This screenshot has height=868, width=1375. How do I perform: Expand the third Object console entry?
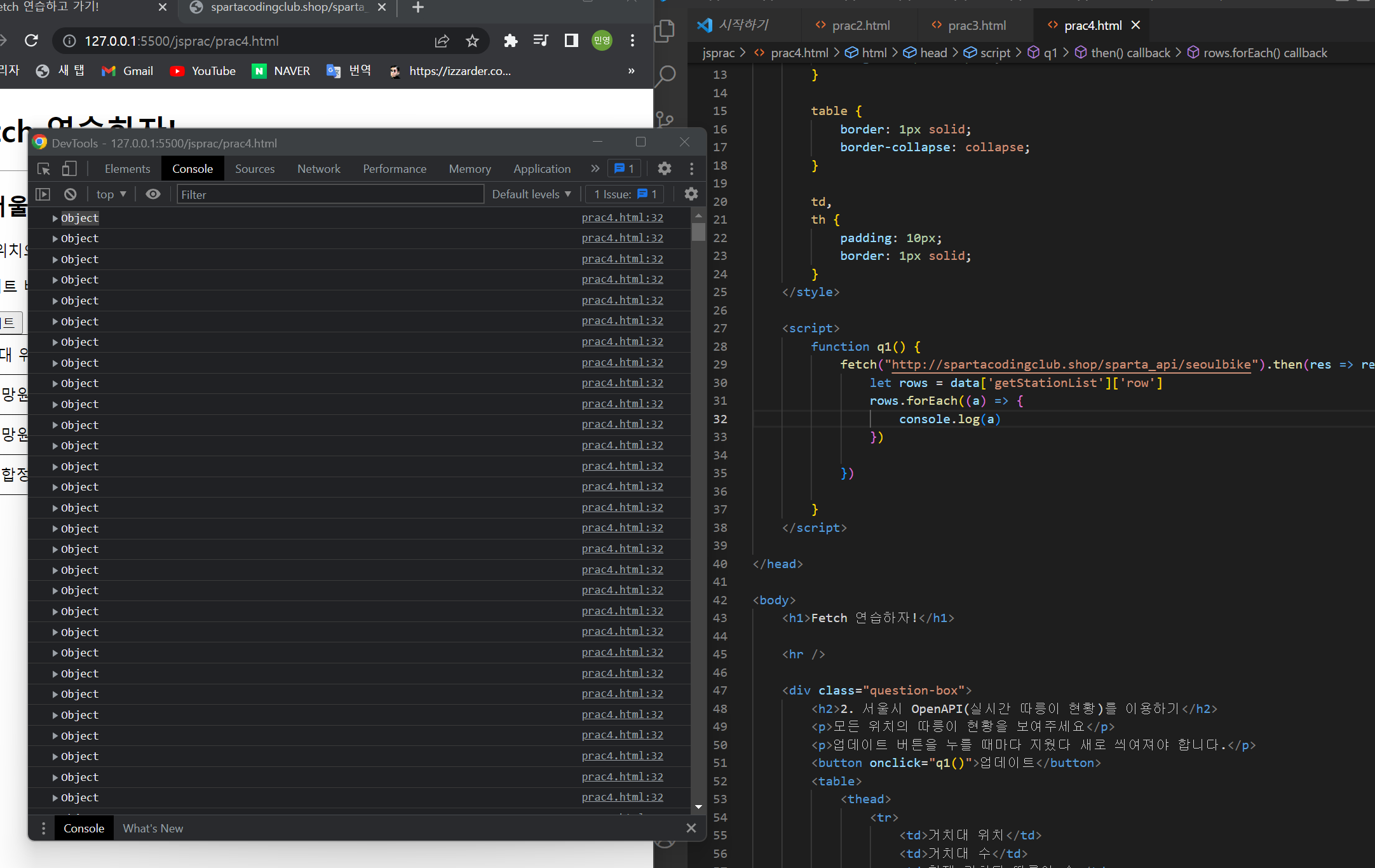click(55, 259)
